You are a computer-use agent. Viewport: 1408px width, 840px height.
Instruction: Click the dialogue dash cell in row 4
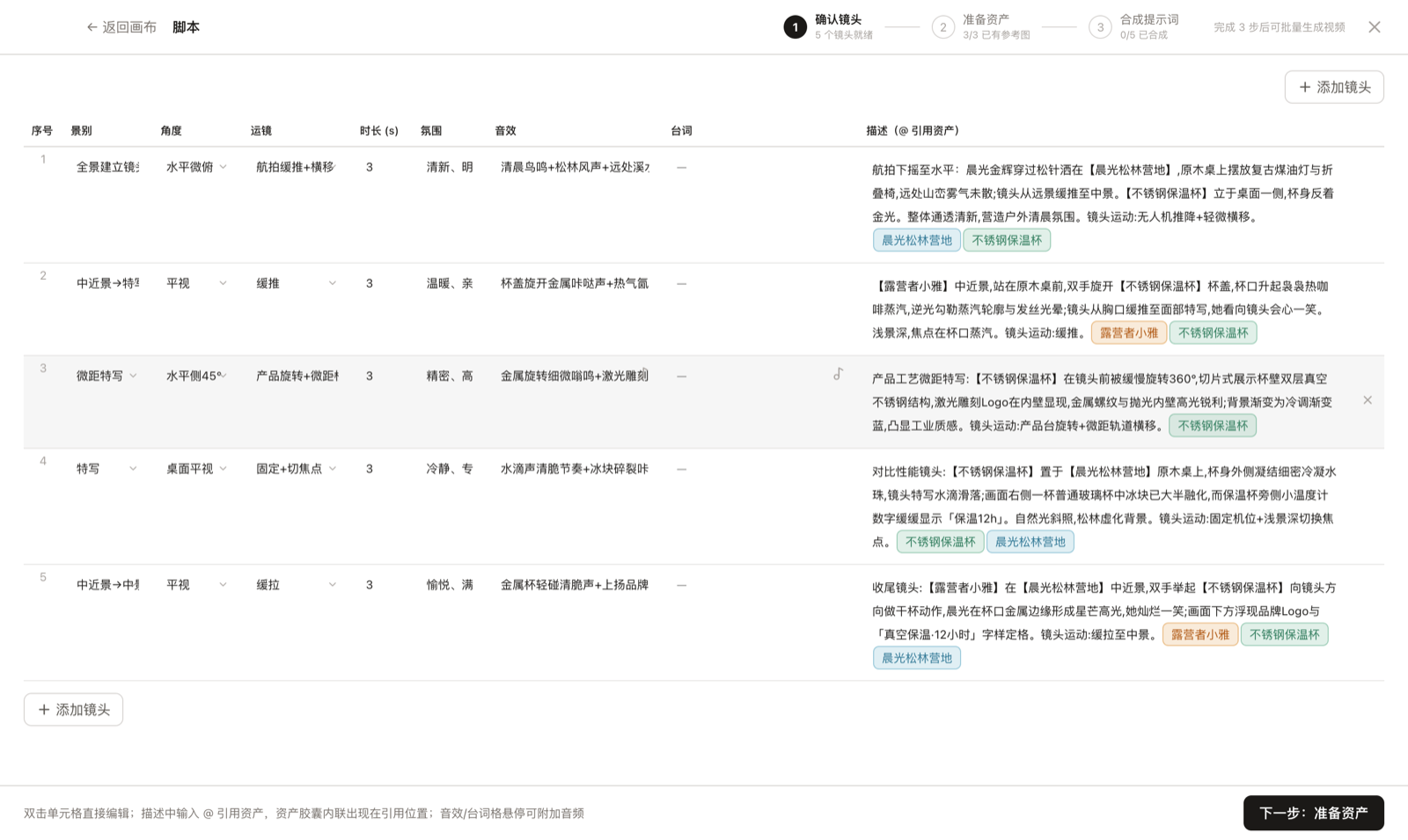click(x=681, y=469)
